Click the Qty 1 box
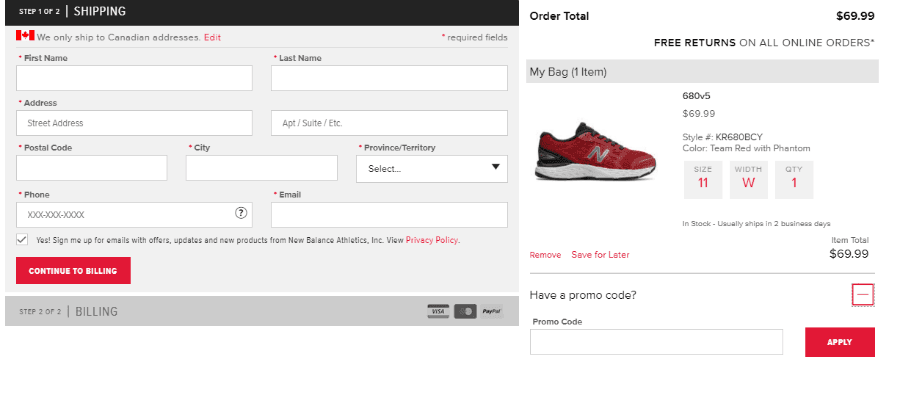The width and height of the screenshot is (900, 395). [x=794, y=180]
